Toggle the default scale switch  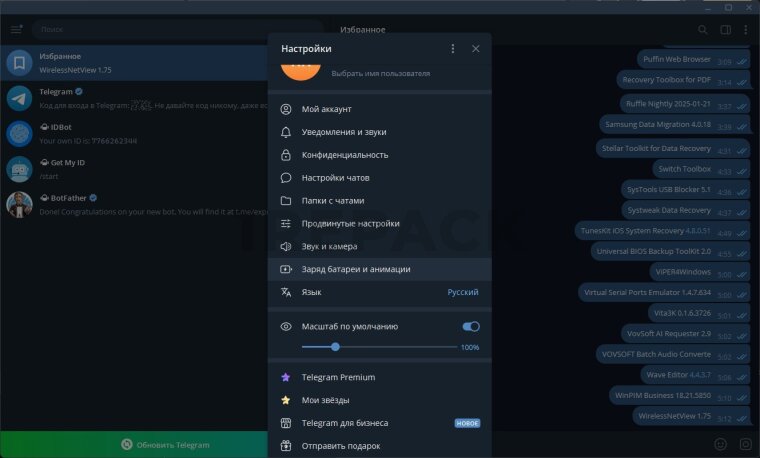click(x=471, y=326)
